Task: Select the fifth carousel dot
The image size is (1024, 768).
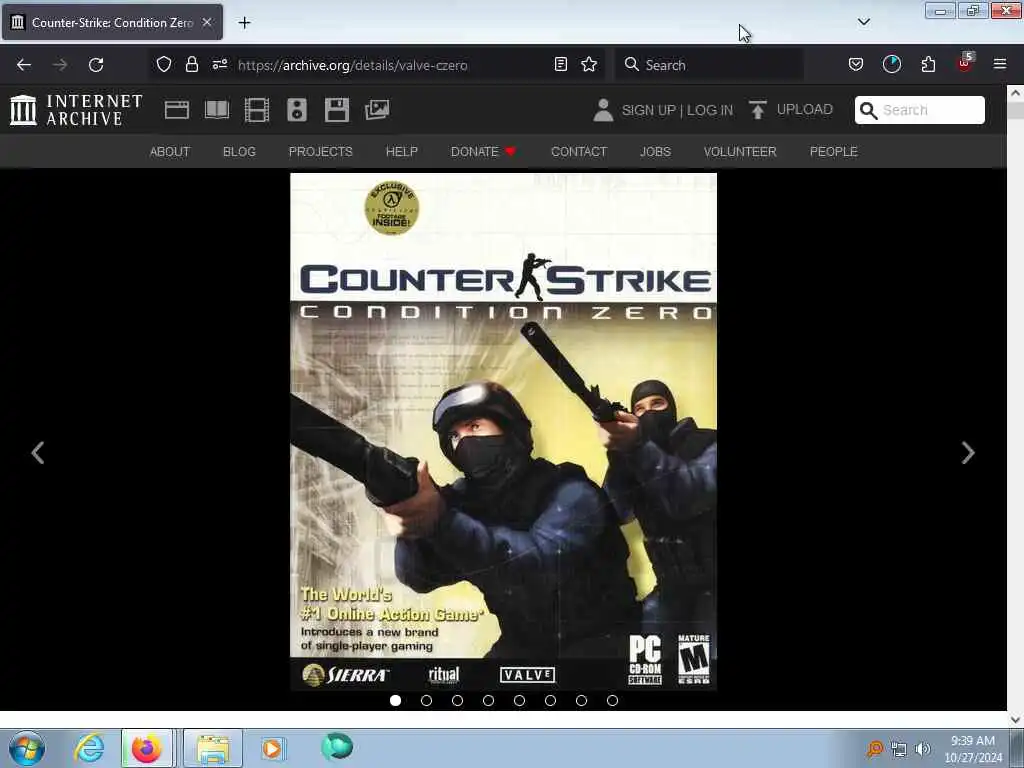Action: (519, 700)
